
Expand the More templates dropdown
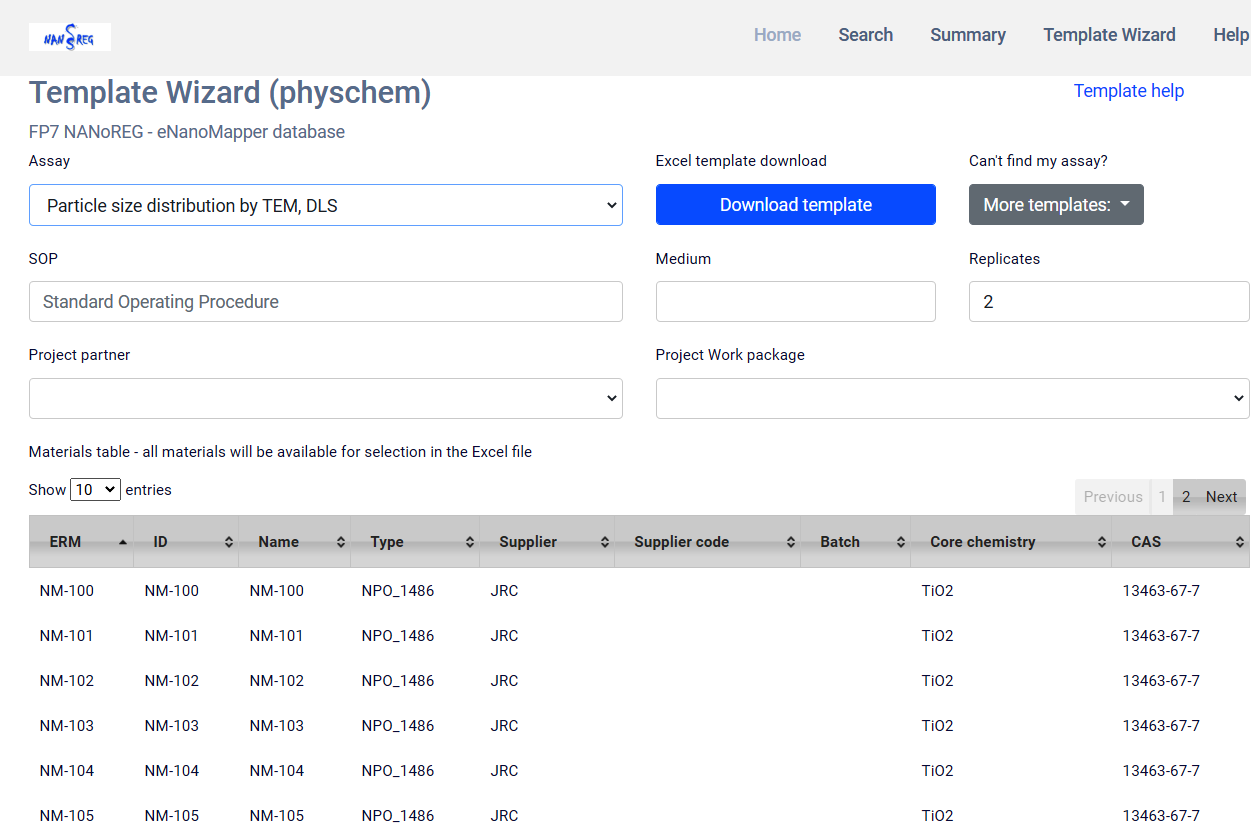coord(1056,205)
